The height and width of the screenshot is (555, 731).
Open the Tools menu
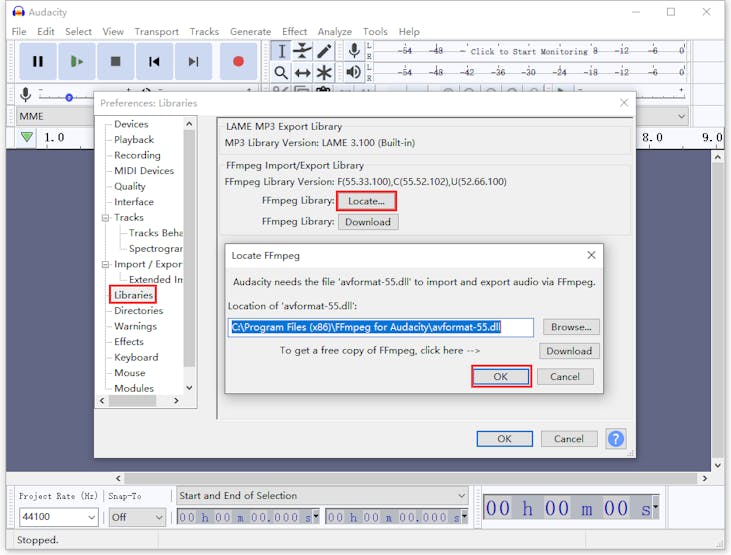[375, 32]
